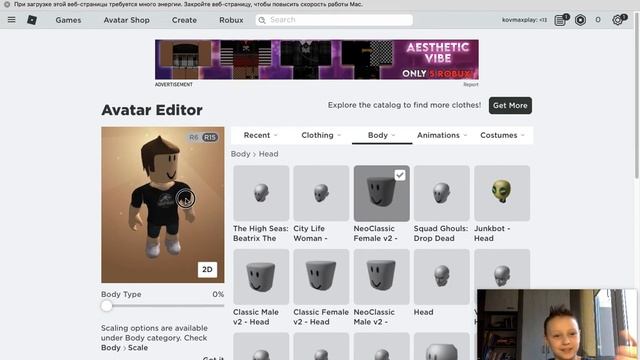Click the Junkbot - Head label
The height and width of the screenshot is (360, 640).
pyautogui.click(x=492, y=233)
